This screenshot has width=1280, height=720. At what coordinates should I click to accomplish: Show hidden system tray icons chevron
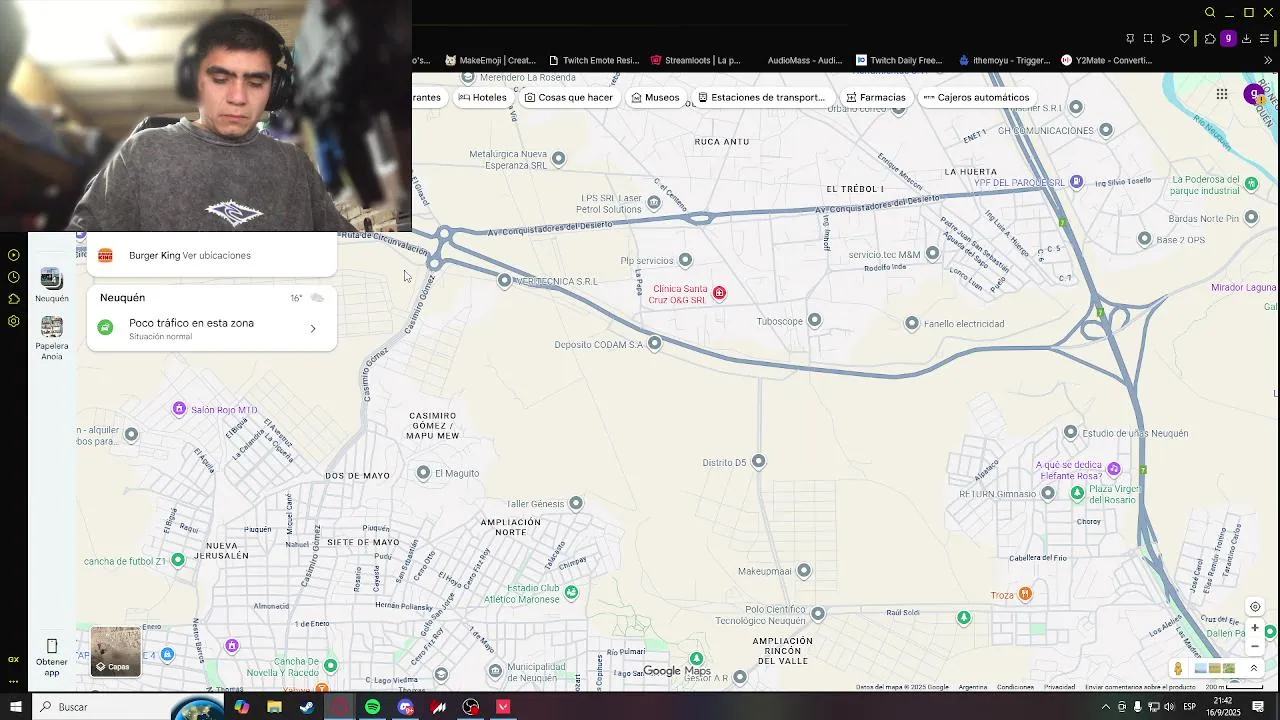coord(1105,707)
